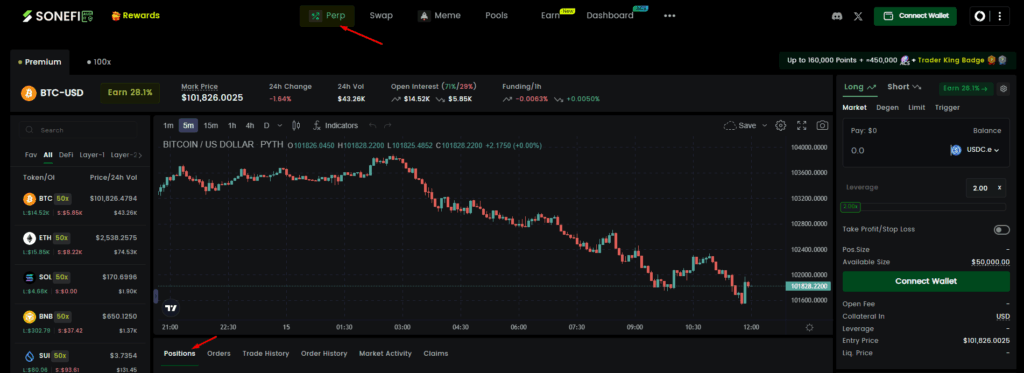Click the SONEFI logo
Image resolution: width=1024 pixels, height=373 pixels.
57,16
